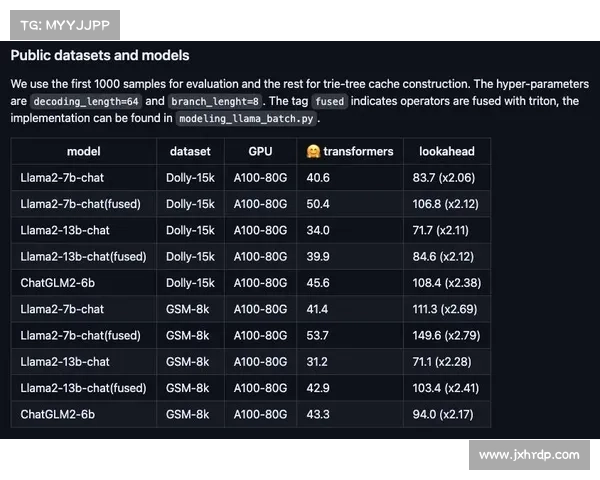Select the branch_lenght=8 code tag
Screen dimensions: 600x480
[x=215, y=101]
